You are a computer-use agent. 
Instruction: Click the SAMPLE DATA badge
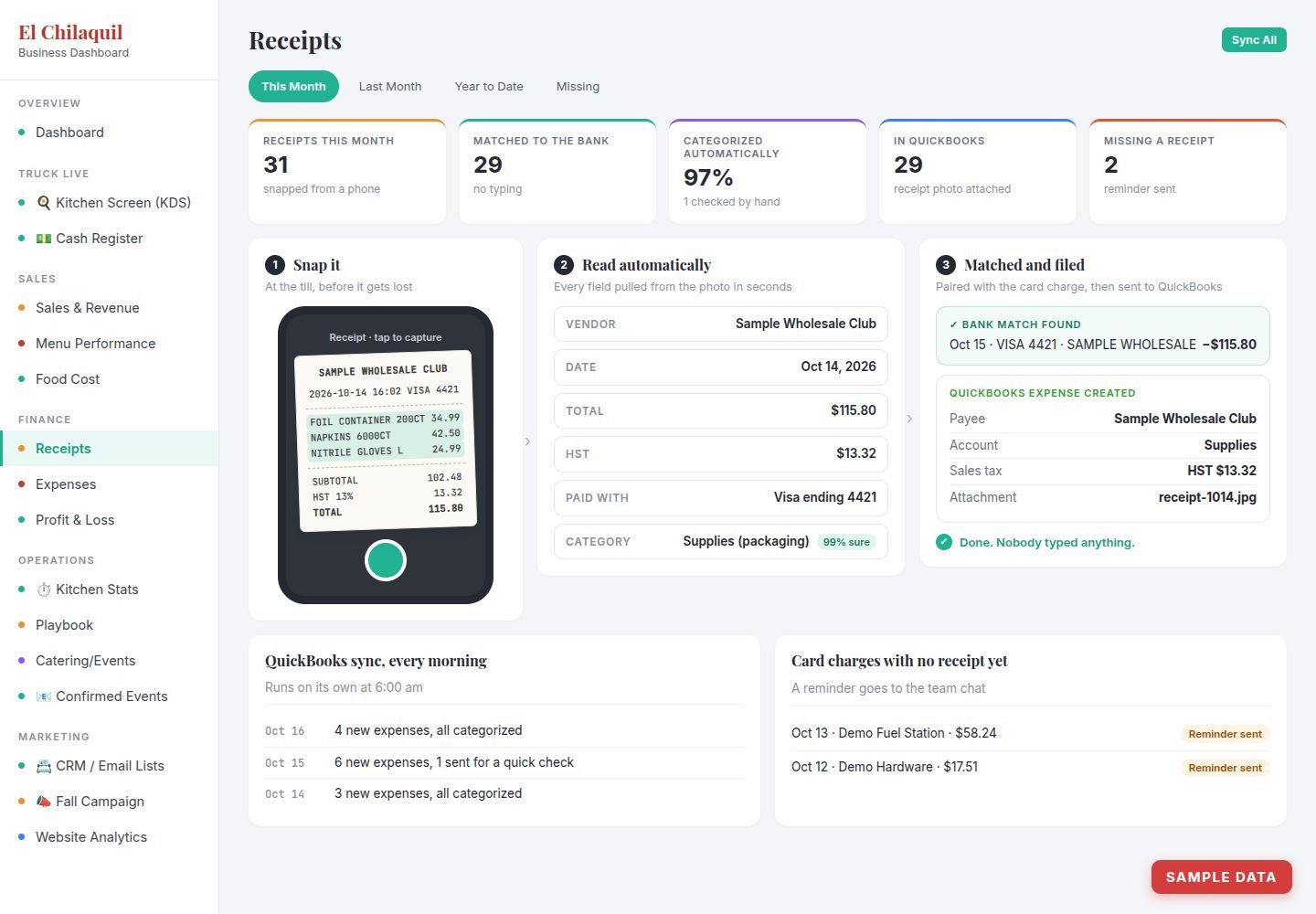point(1221,877)
